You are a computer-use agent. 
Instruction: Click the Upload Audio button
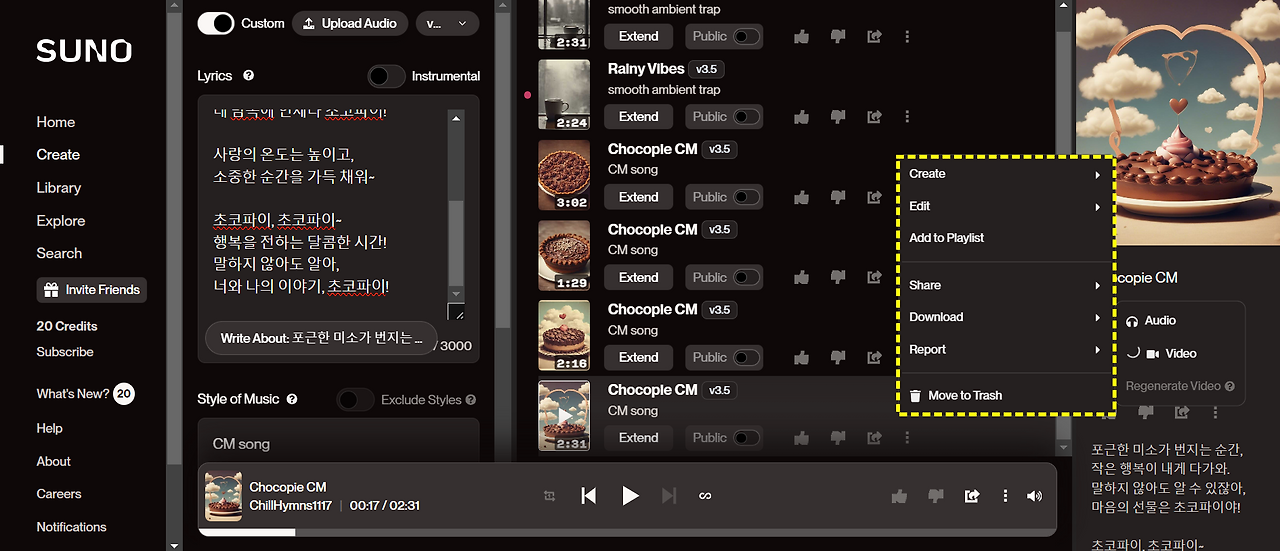[x=350, y=23]
